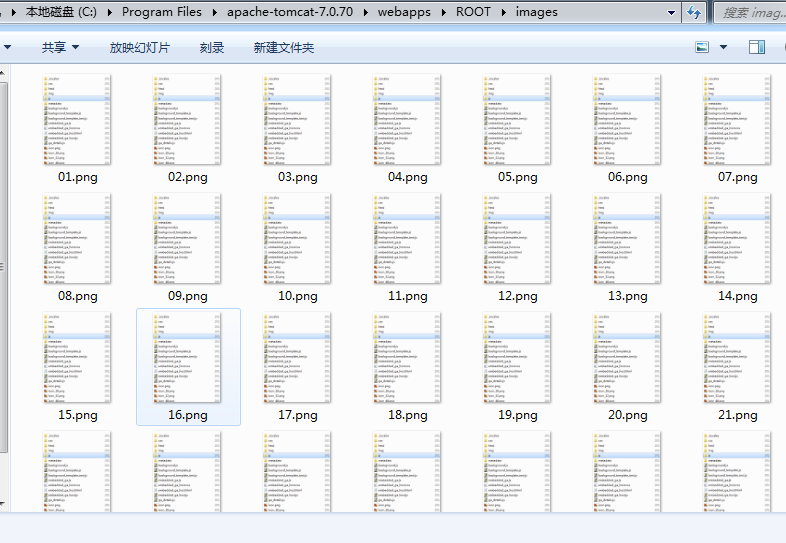Click the left pane scroll down arrow
Screen dimensions: 786x543
click(3, 503)
